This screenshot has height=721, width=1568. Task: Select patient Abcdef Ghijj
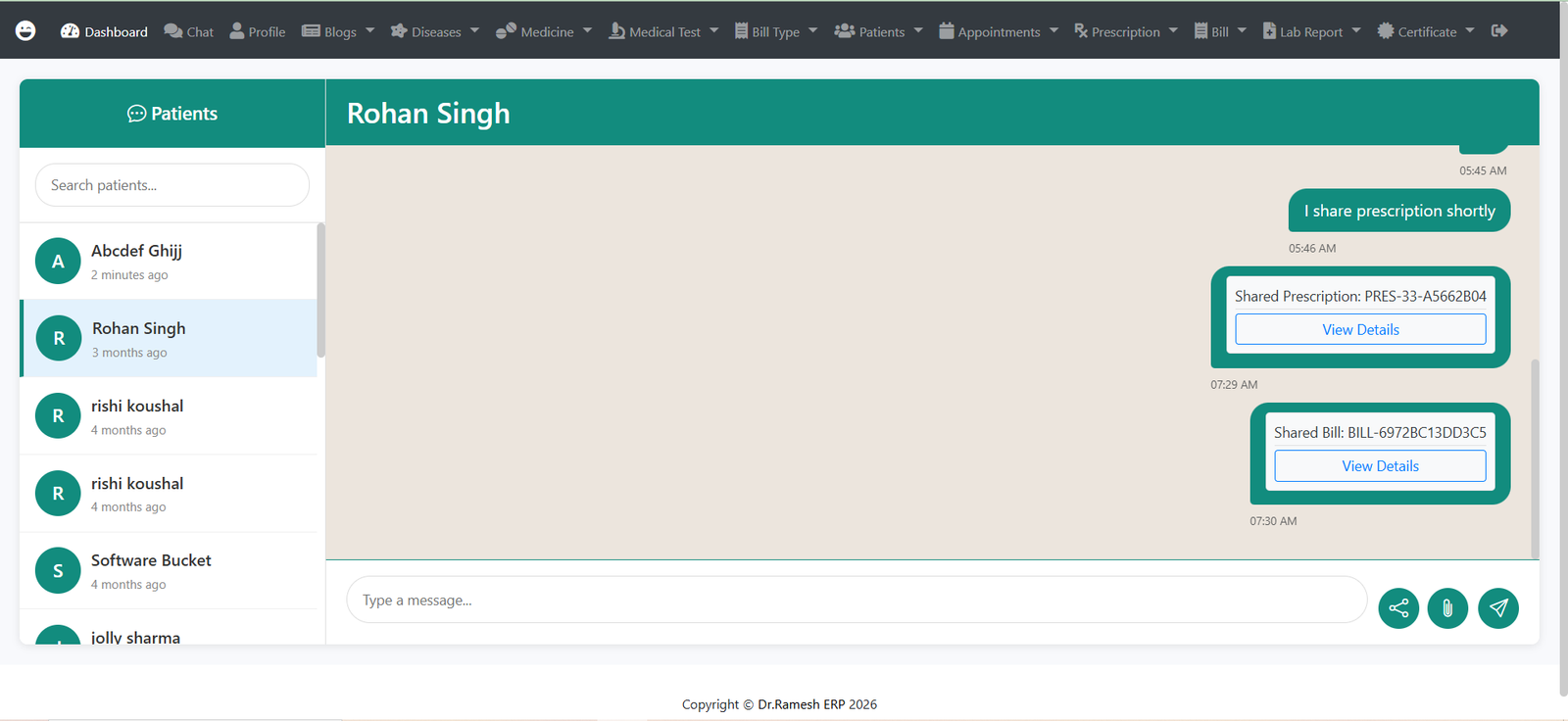click(x=169, y=262)
